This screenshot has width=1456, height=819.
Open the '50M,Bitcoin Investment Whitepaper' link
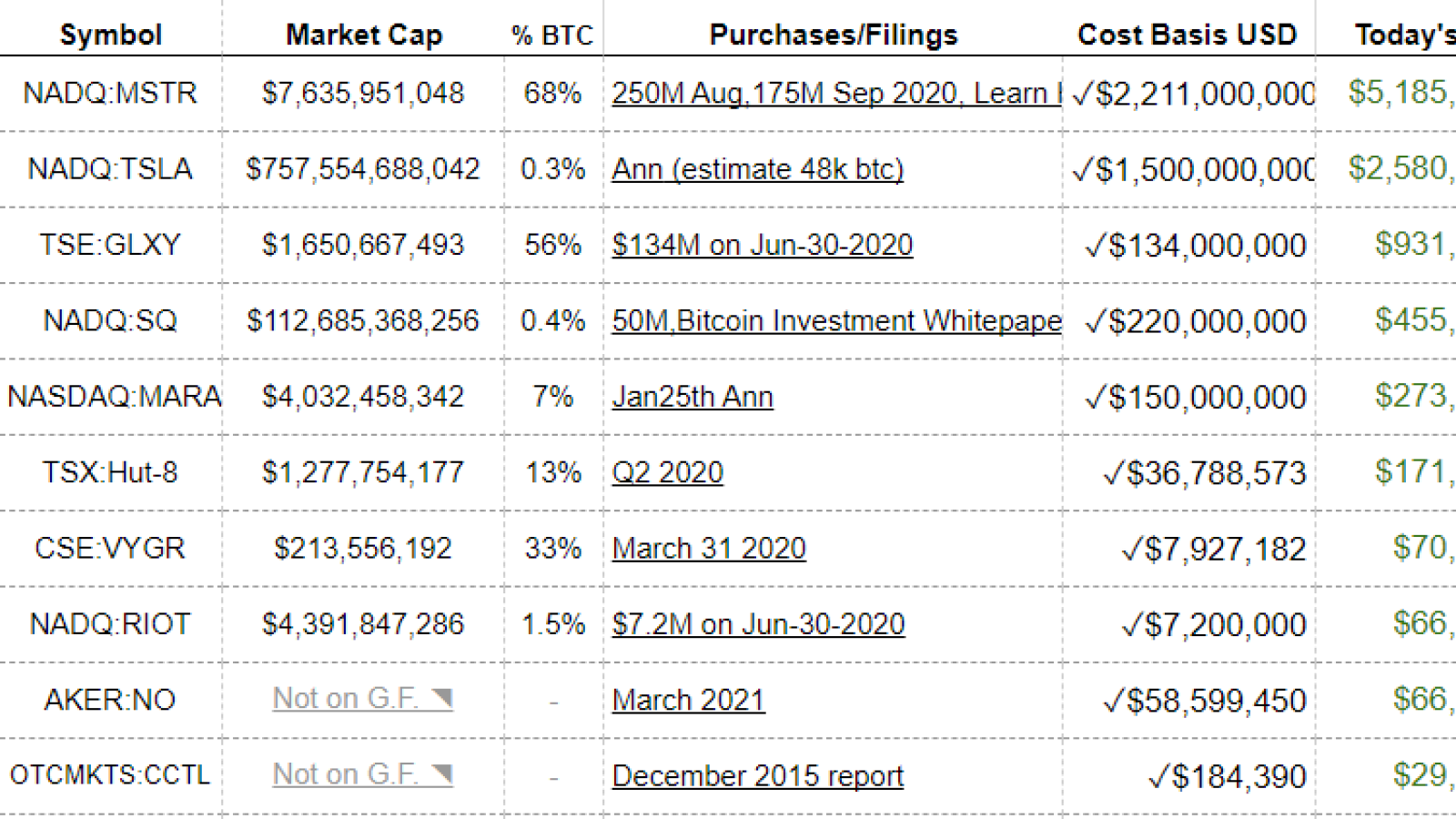836,320
